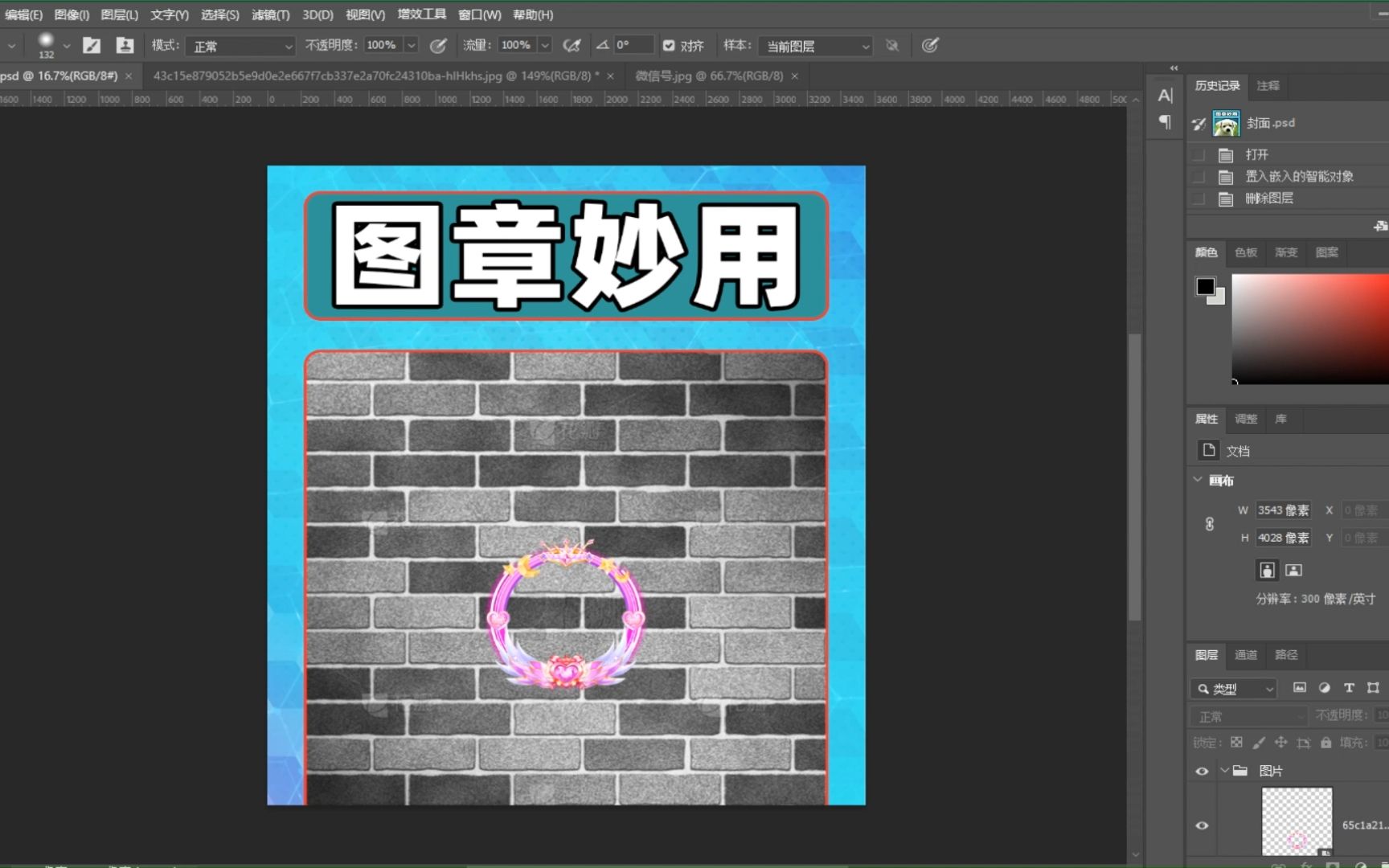
Task: Hide the 图片 layer group
Action: [x=1202, y=770]
